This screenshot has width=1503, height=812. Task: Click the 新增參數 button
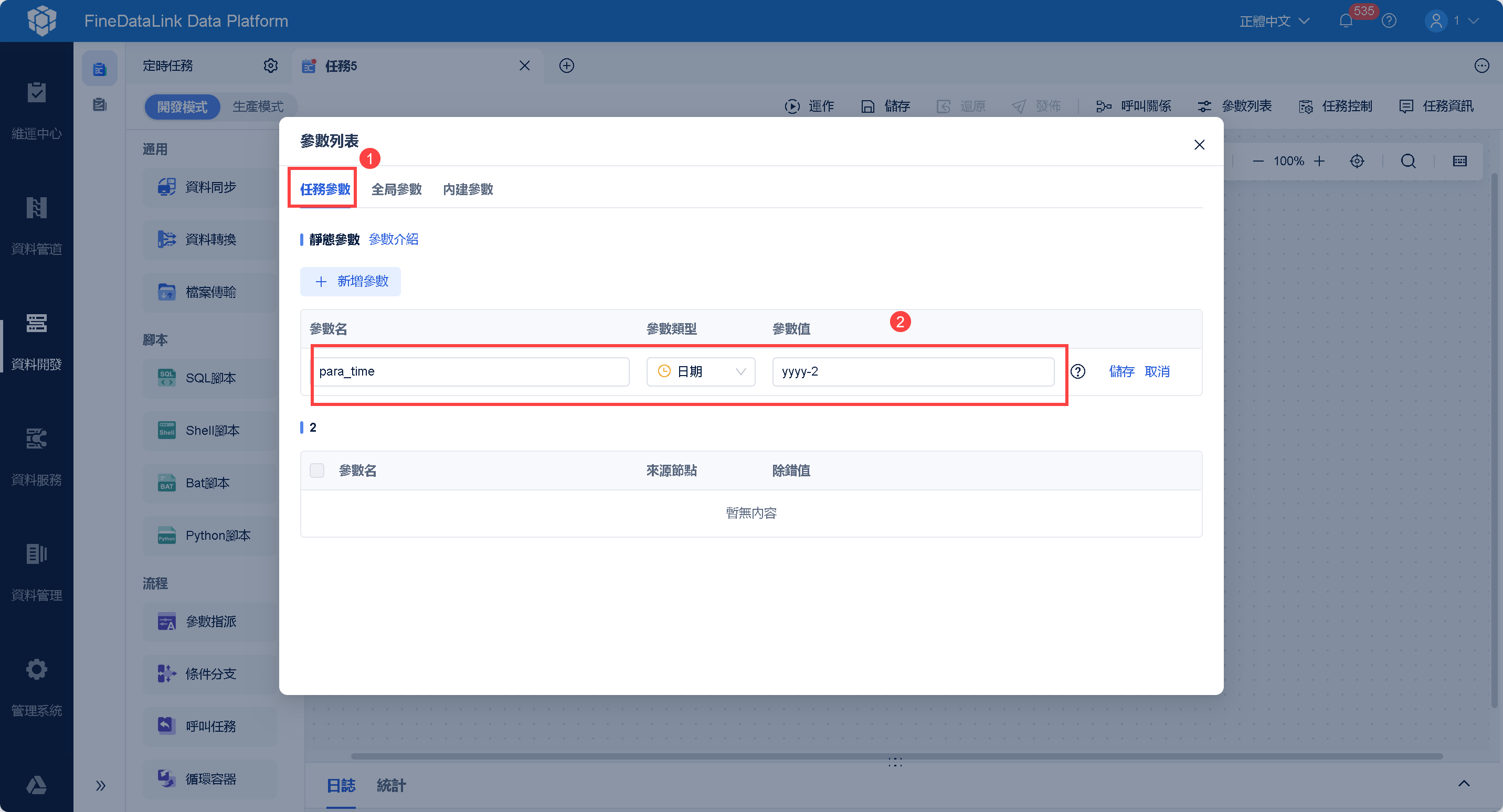(x=350, y=281)
